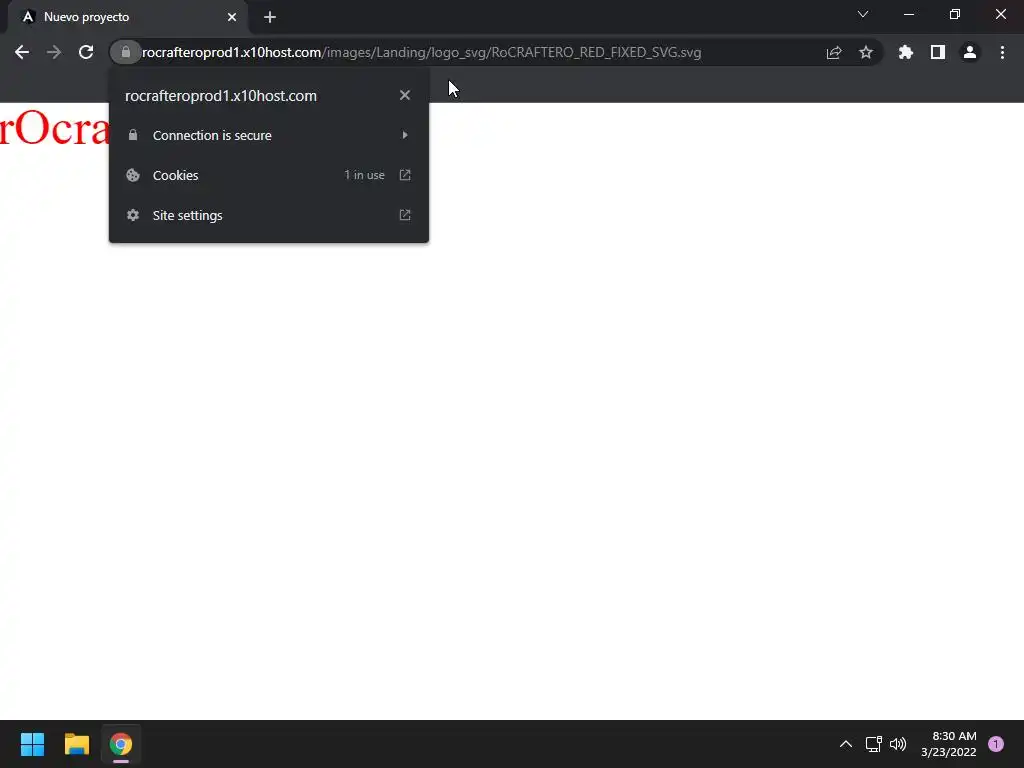Open the volume tray icon
The image size is (1024, 768).
(898, 744)
